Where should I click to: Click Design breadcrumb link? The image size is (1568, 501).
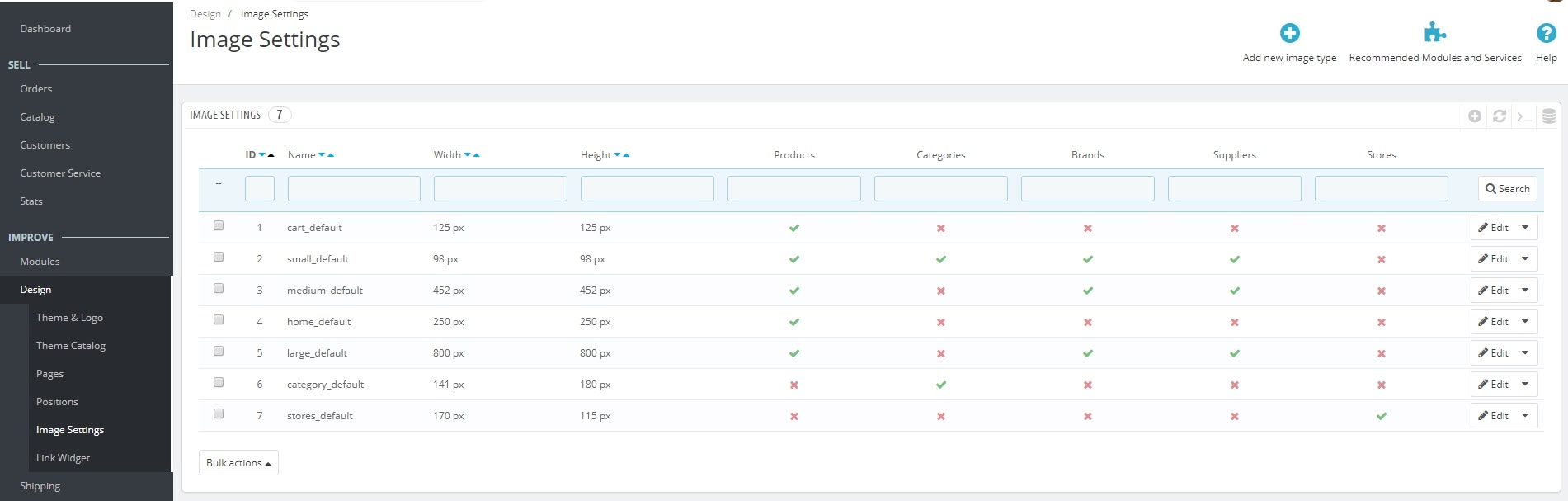(205, 14)
